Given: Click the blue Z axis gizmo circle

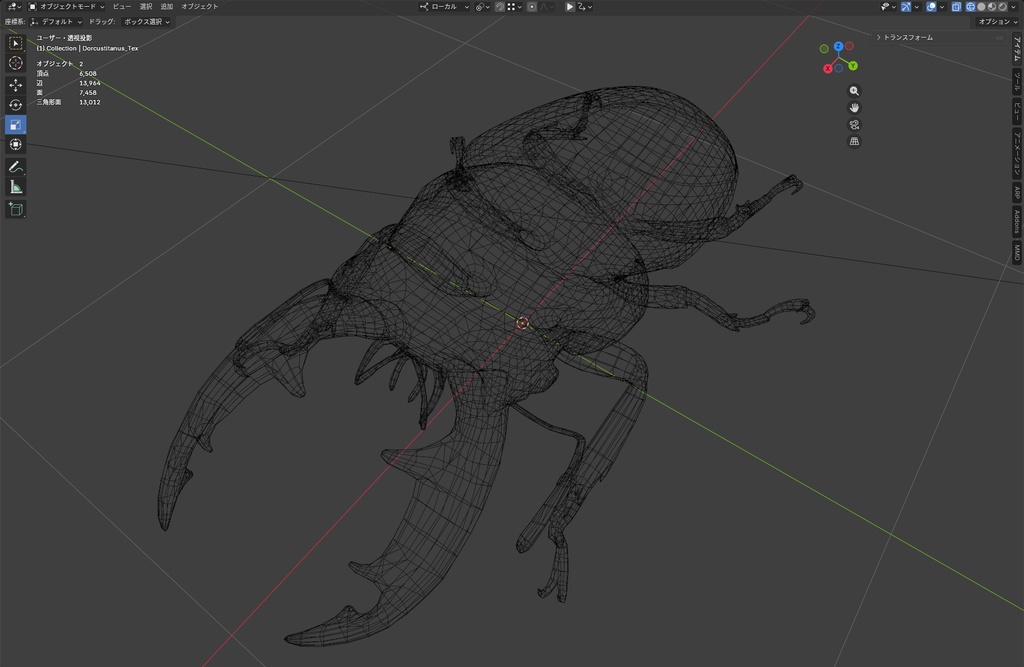Looking at the screenshot, I should (x=839, y=46).
